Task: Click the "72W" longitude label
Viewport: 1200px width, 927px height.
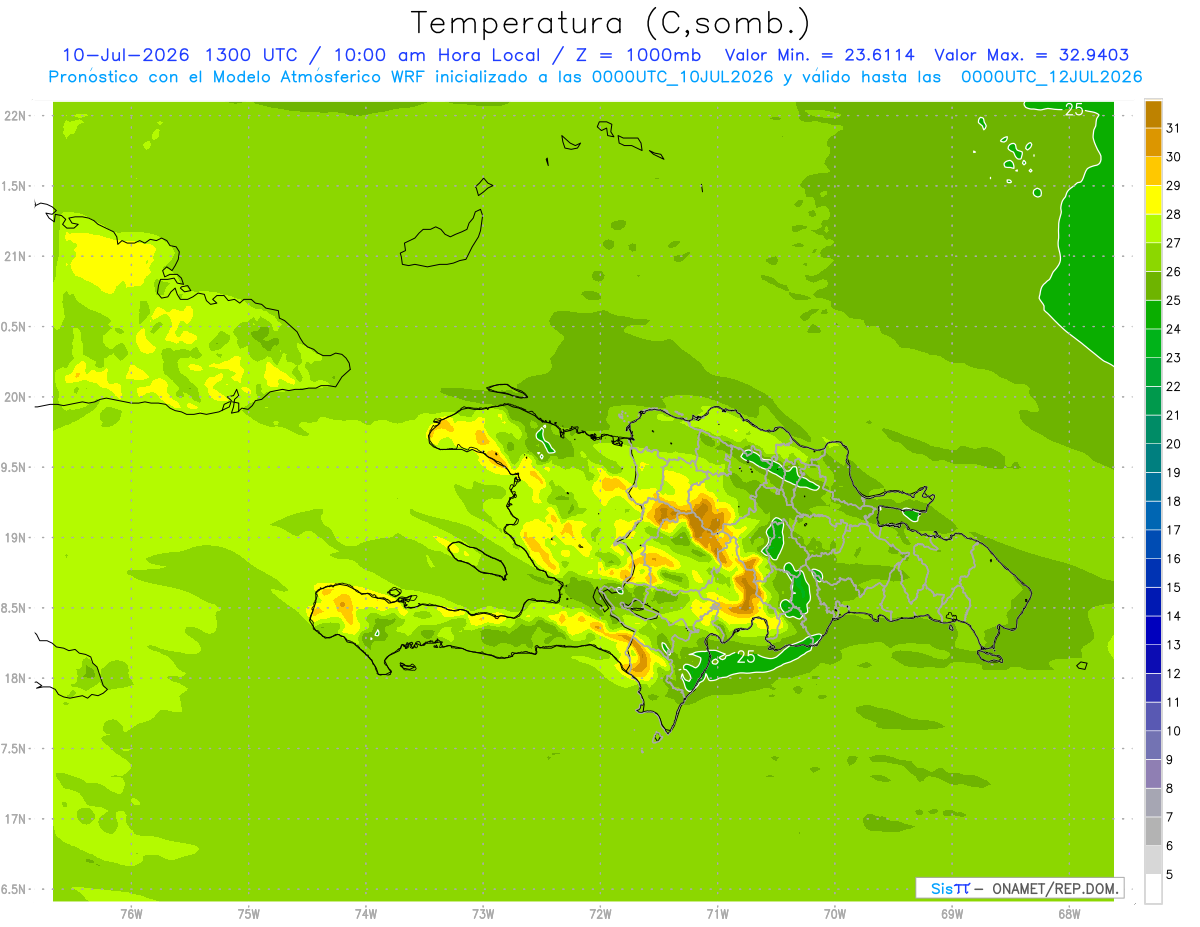Action: pyautogui.click(x=600, y=913)
